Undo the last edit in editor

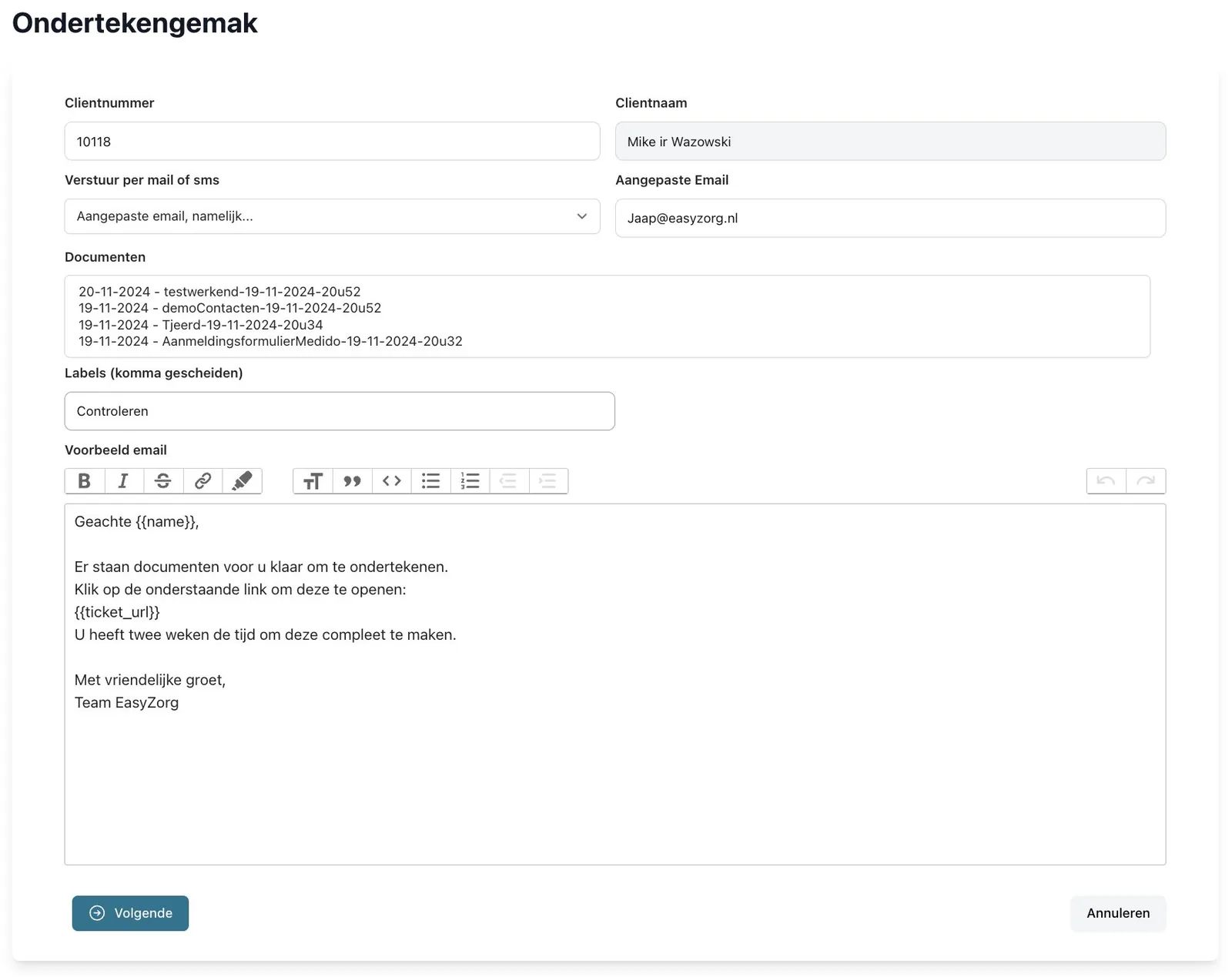[x=1106, y=481]
